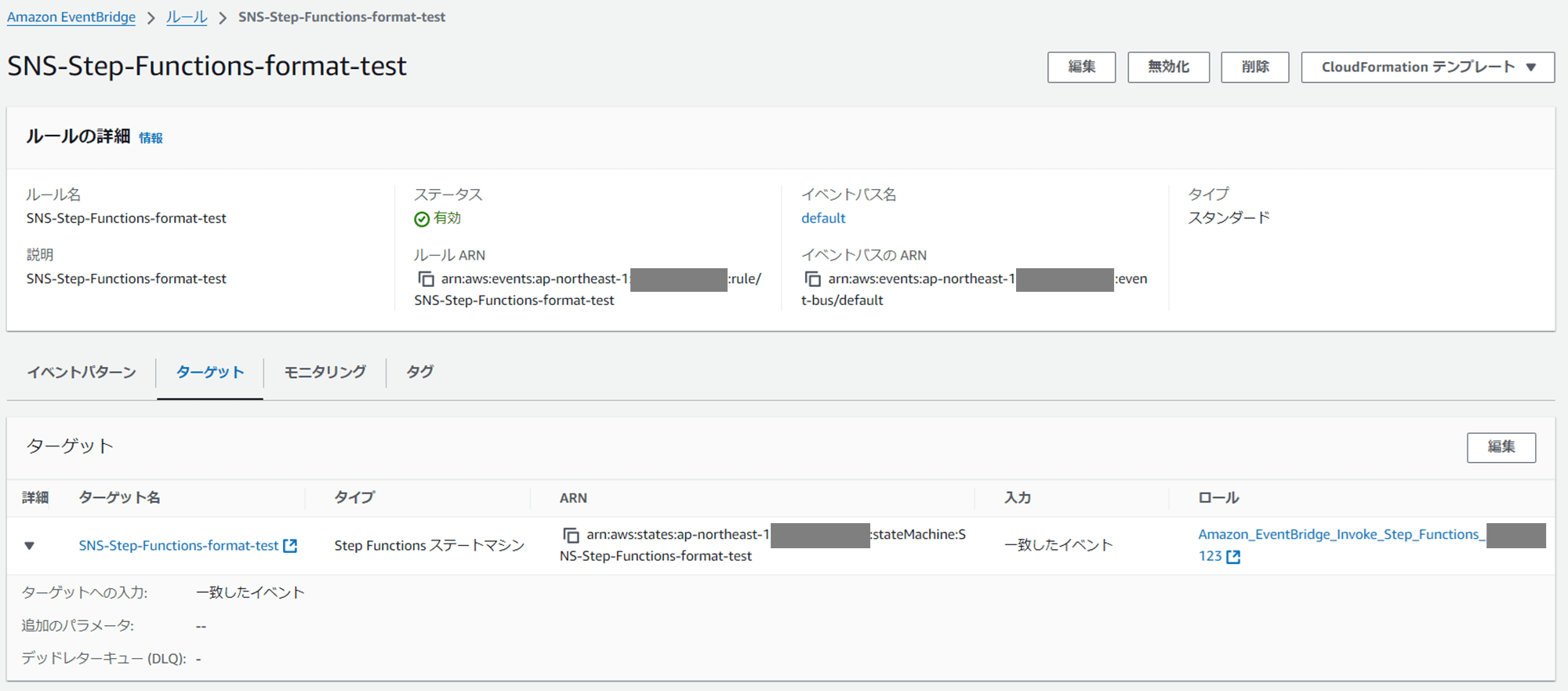Screen dimensions: 1568x691
Task: Click SNS-Step-Functions-format-test under 説明
Action: point(126,278)
